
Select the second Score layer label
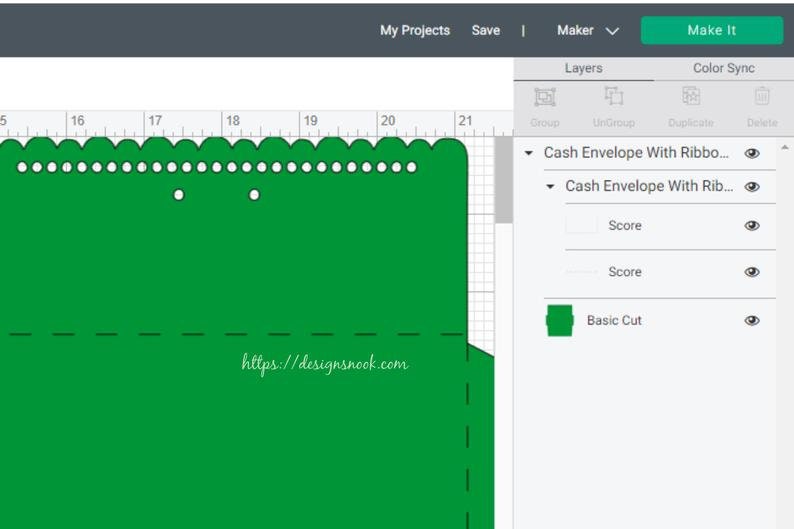(x=625, y=272)
